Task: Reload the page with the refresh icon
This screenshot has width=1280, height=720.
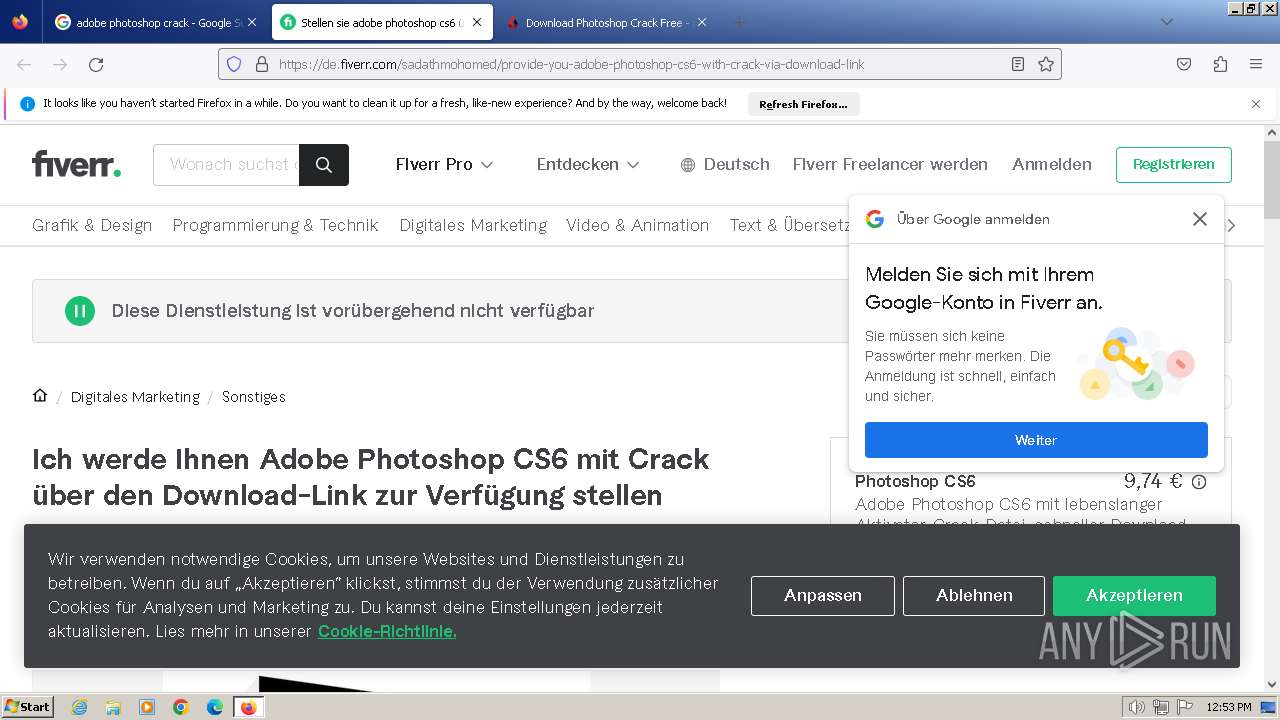Action: (x=96, y=64)
